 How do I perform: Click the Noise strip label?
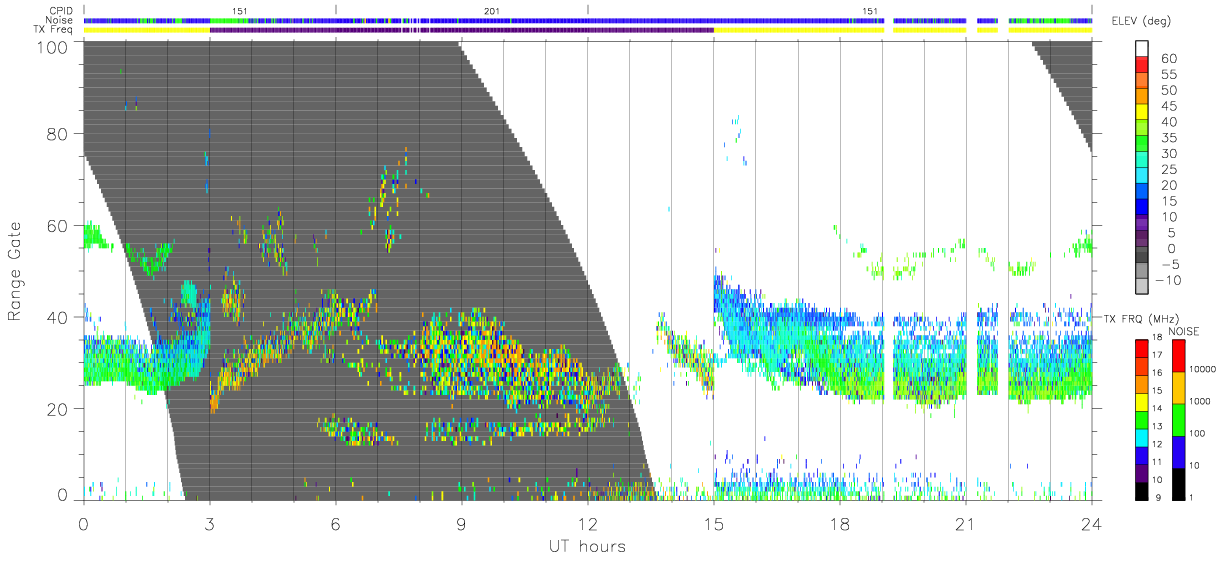[59, 20]
